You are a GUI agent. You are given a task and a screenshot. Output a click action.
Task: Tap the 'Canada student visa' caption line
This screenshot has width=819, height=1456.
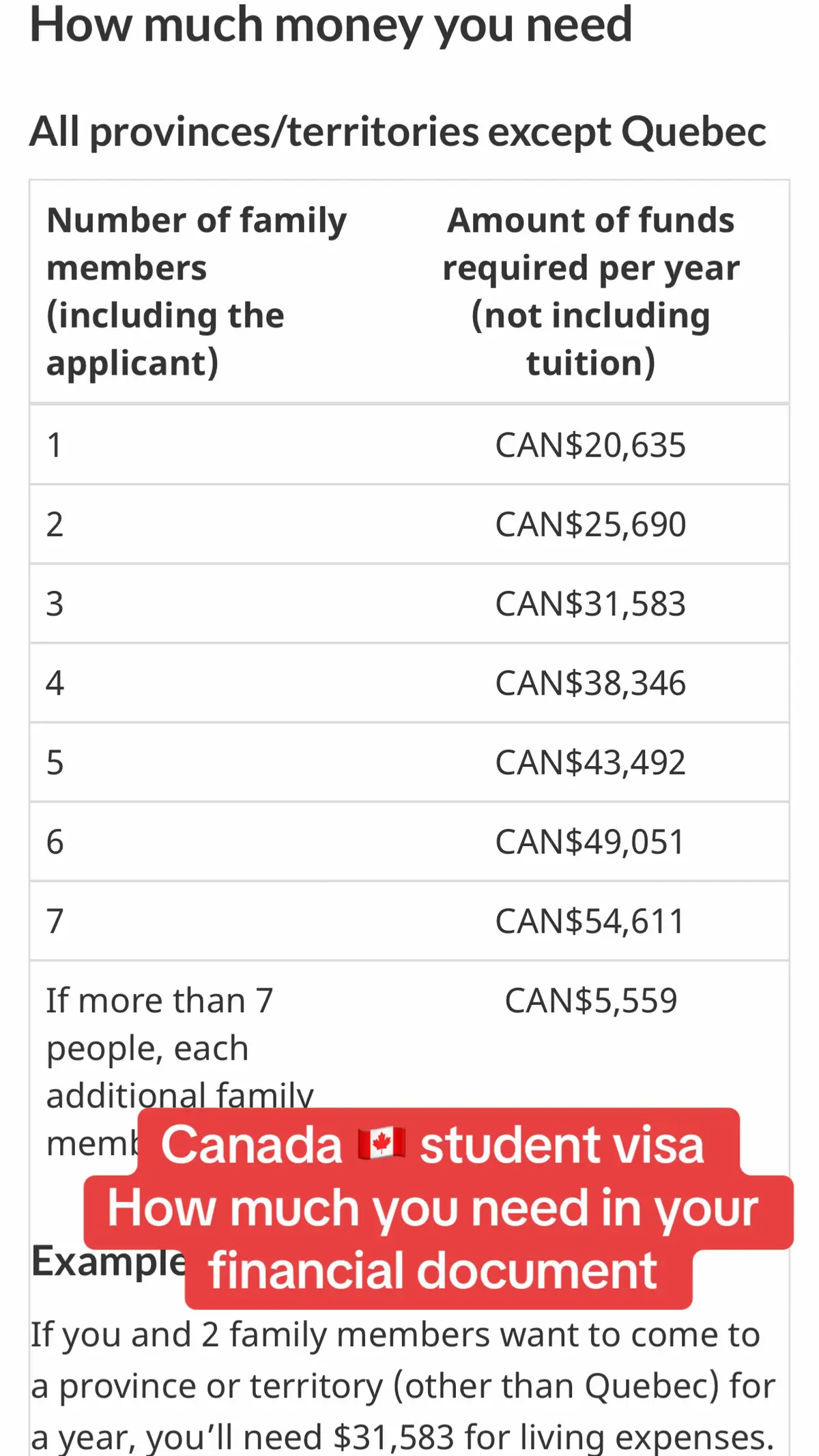click(x=433, y=1144)
